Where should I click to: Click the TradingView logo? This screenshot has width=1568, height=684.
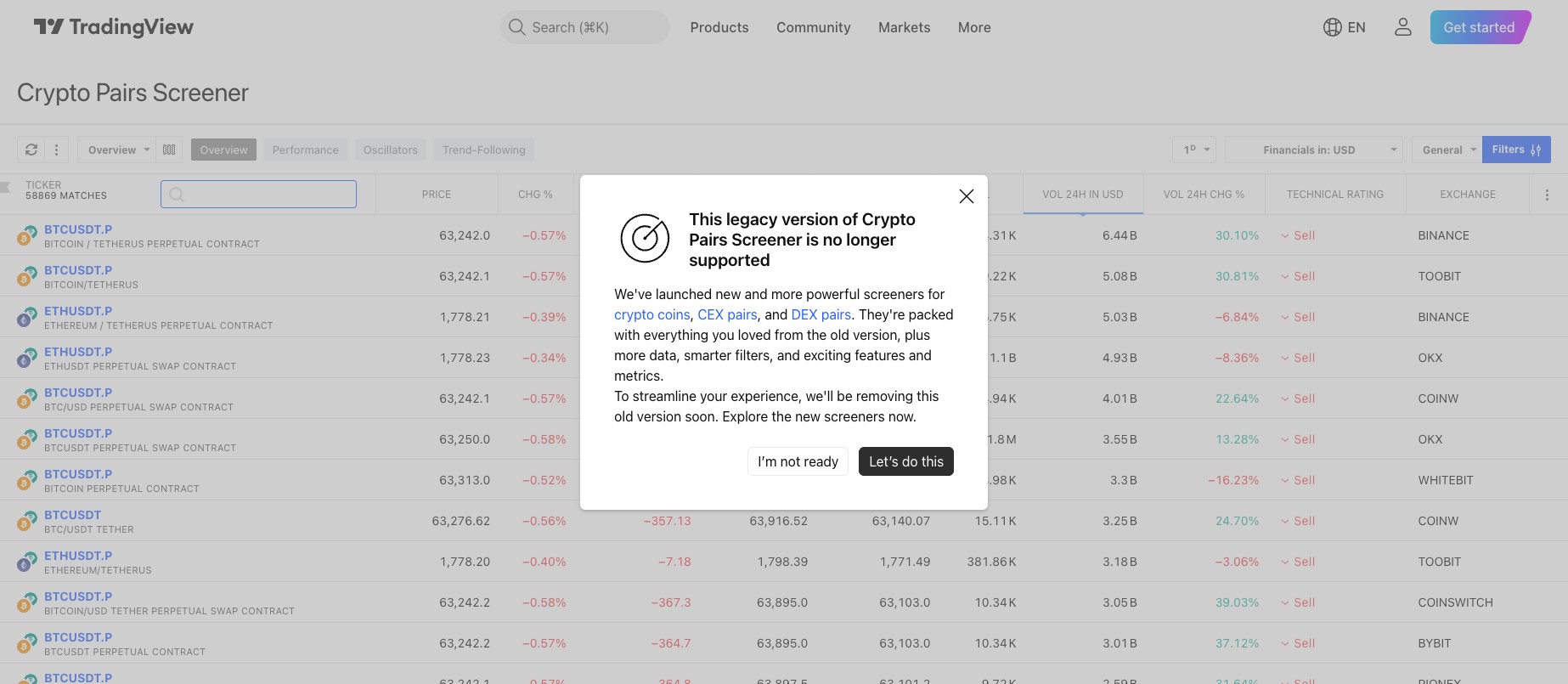point(114,27)
